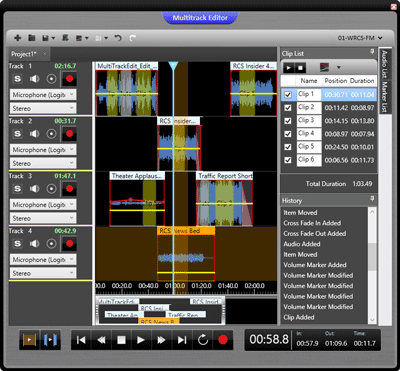Open Track 3 Microphone input dropdown
The image size is (400, 371).
[43, 205]
